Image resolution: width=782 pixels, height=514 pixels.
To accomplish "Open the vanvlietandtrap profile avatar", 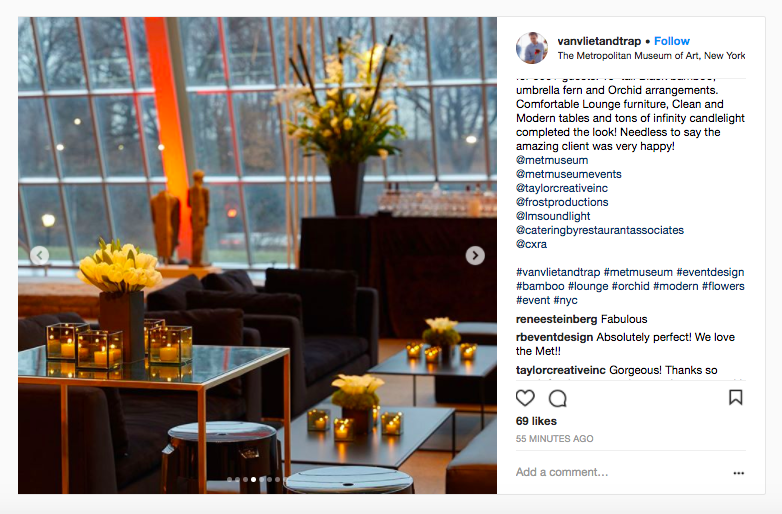I will coord(532,48).
